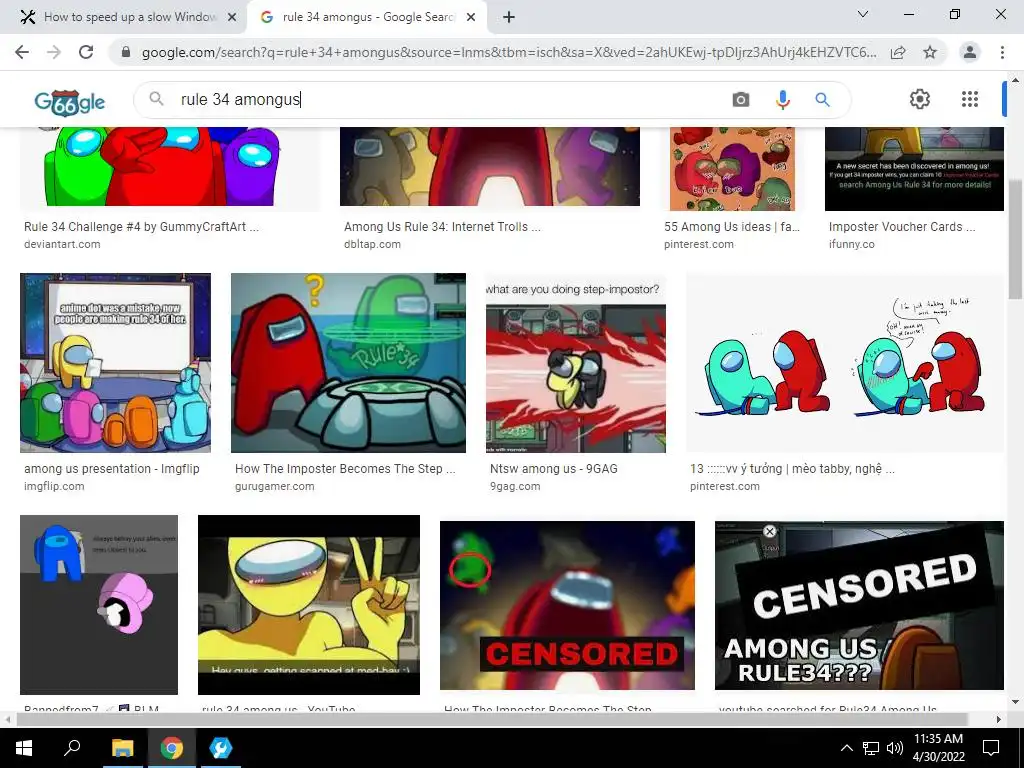This screenshot has height=768, width=1024.
Task: Open the taskbar clock showing 11:35 AM
Action: [x=938, y=748]
